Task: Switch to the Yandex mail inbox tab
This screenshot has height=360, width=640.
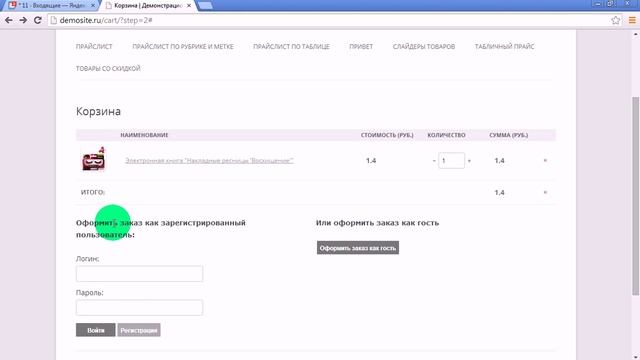Action: pos(51,5)
